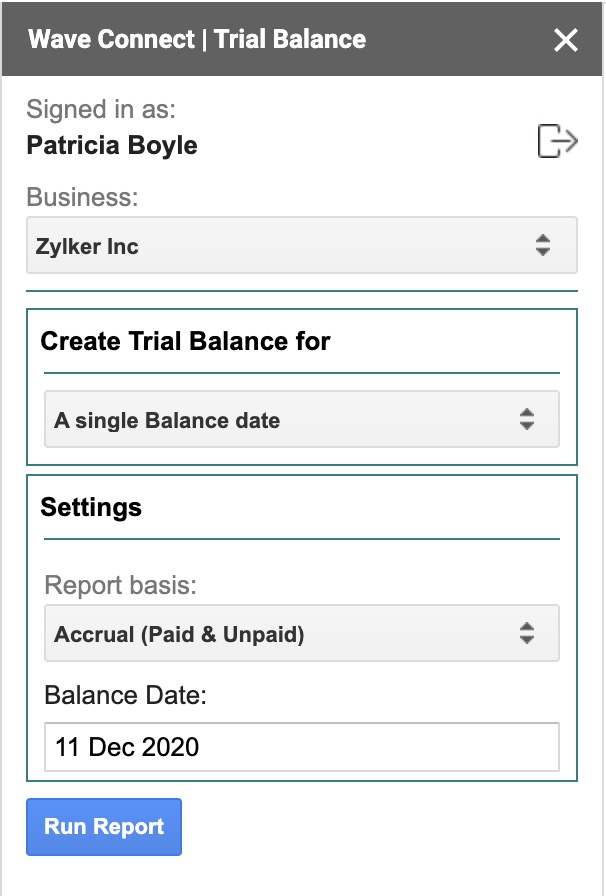Open the Business dropdown showing Zylker Inc
The height and width of the screenshot is (896, 606).
point(300,244)
